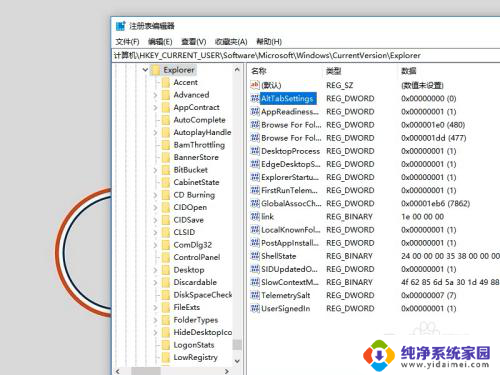Click the ShellState binary value icon
The width and height of the screenshot is (500, 375).
255,256
